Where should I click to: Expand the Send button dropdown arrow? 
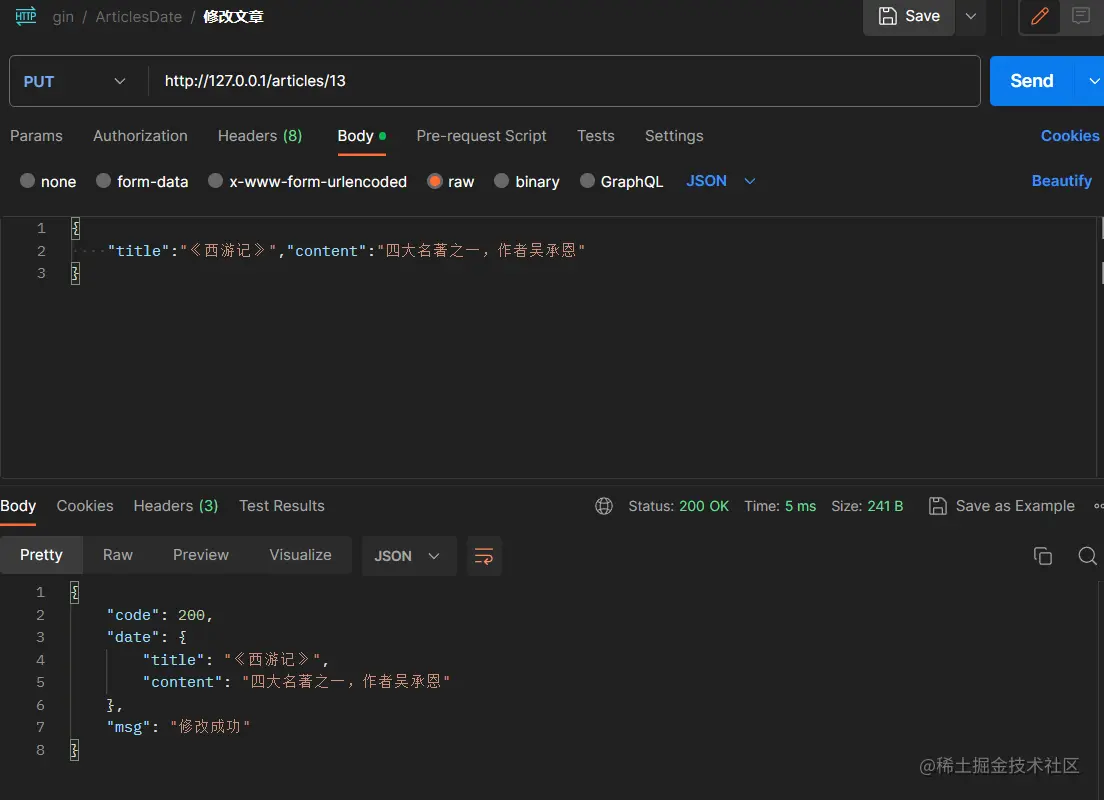[x=1093, y=80]
